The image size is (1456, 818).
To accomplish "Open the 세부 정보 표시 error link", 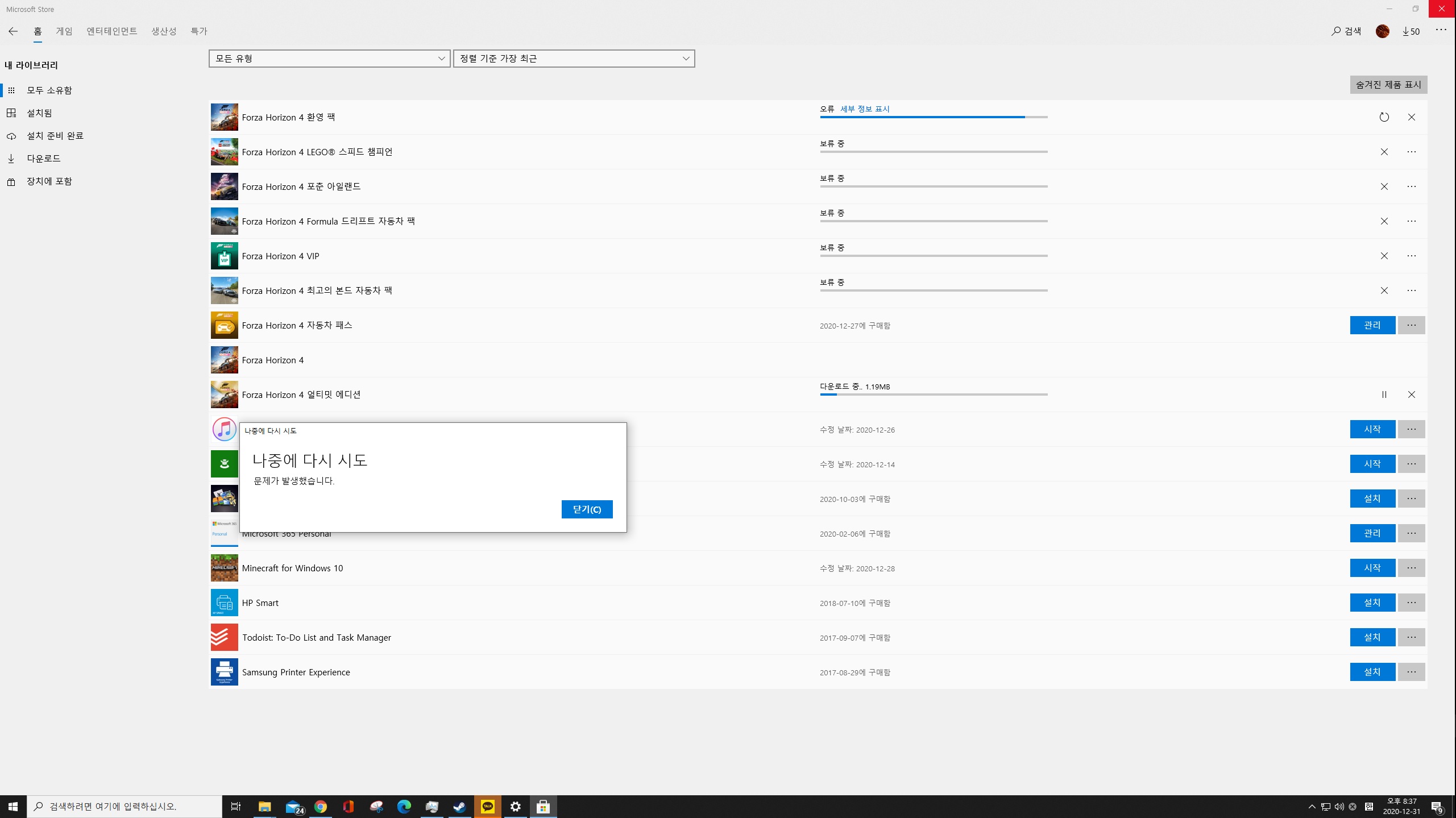I will coord(865,109).
